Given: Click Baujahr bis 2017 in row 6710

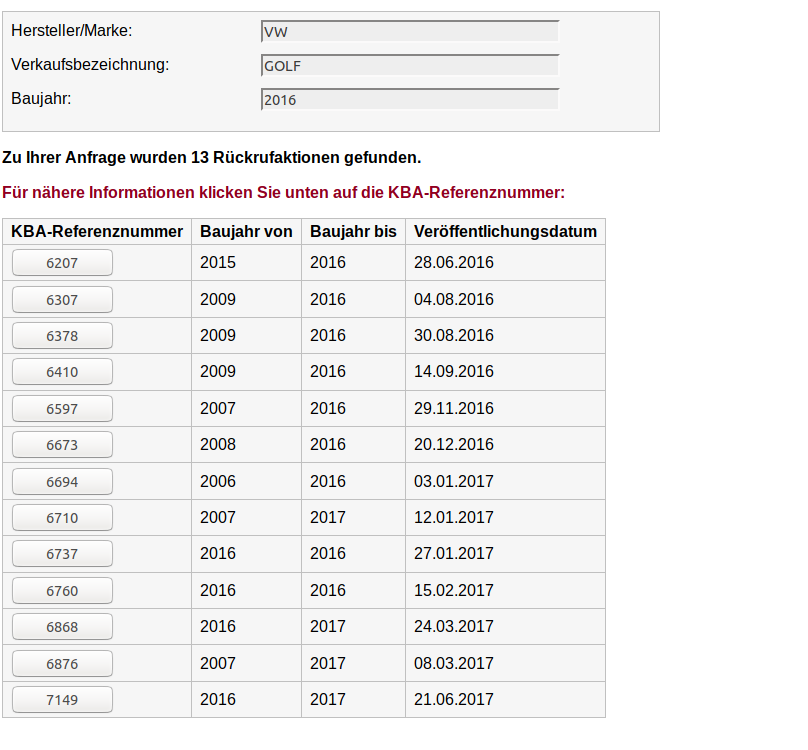Looking at the screenshot, I should click(x=328, y=517).
